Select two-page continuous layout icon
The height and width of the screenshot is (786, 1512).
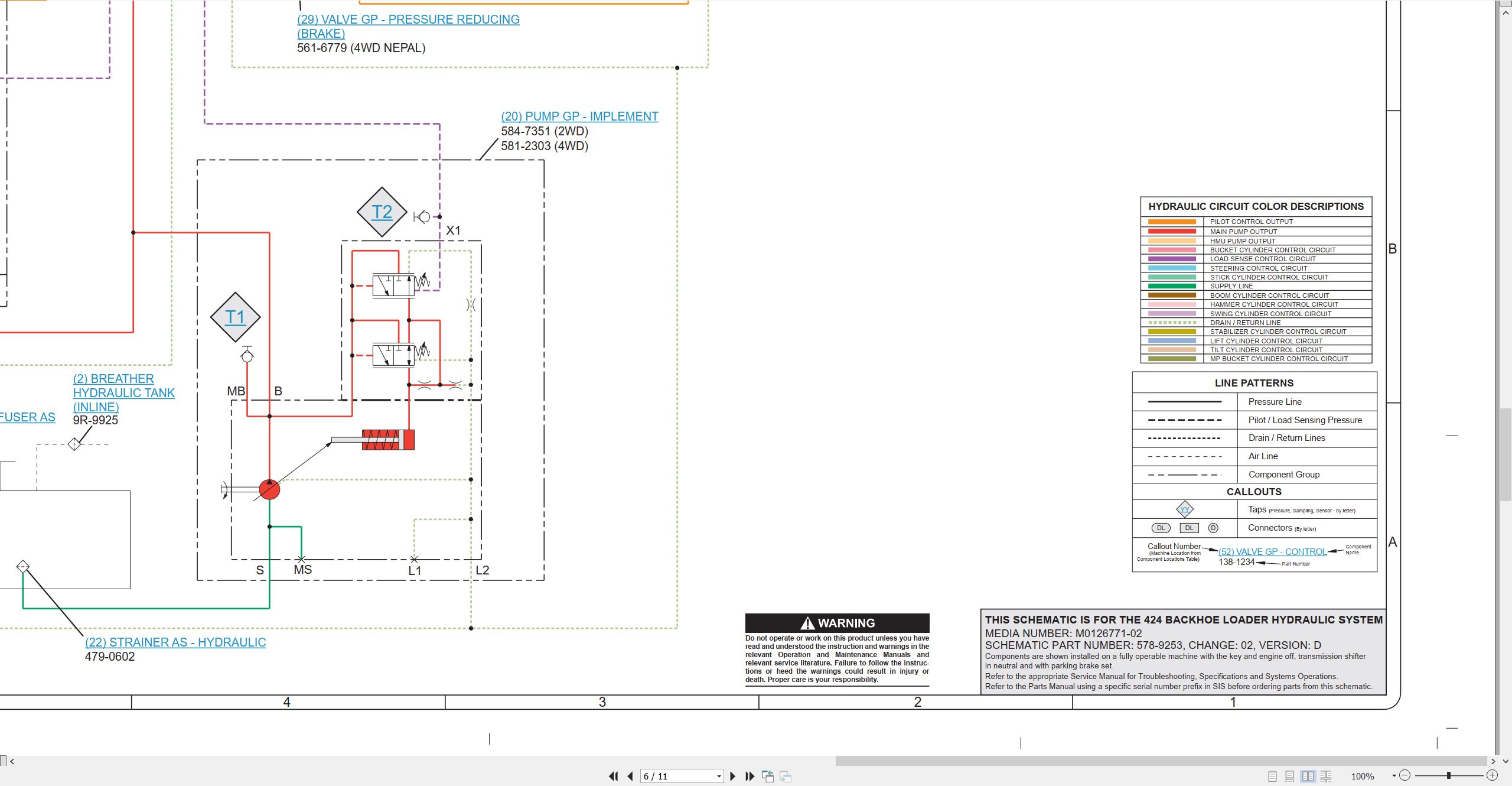point(1326,776)
